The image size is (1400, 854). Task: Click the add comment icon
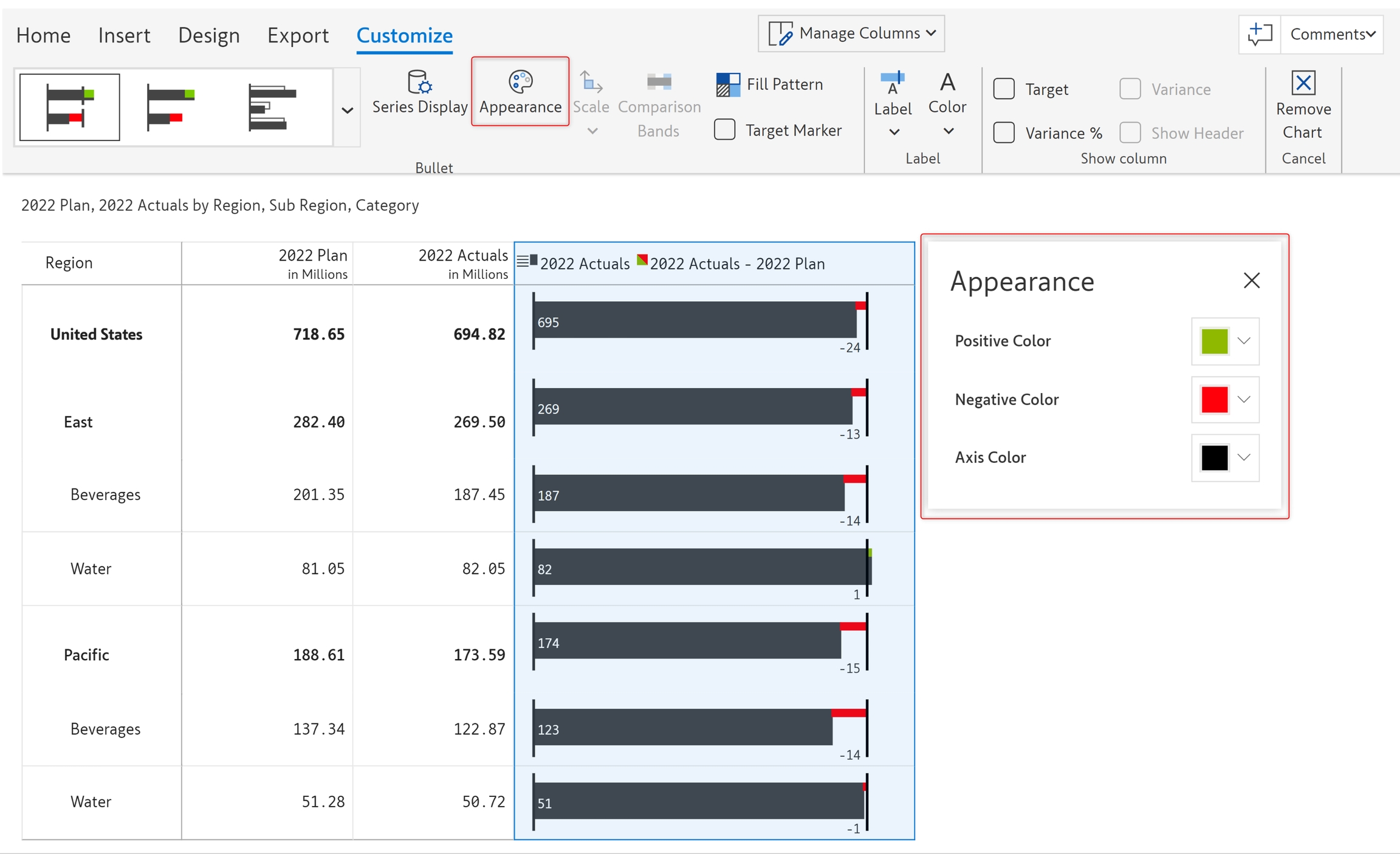tap(1260, 34)
